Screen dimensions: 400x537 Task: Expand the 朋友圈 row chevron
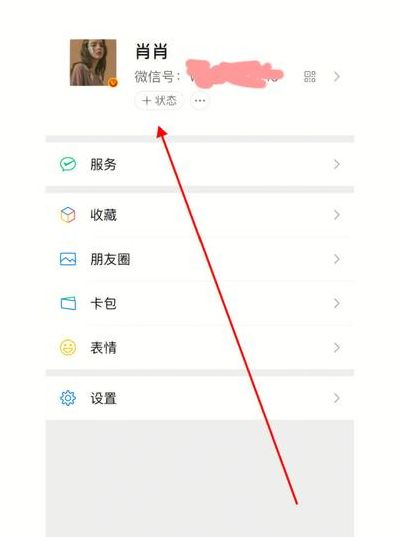pyautogui.click(x=337, y=259)
